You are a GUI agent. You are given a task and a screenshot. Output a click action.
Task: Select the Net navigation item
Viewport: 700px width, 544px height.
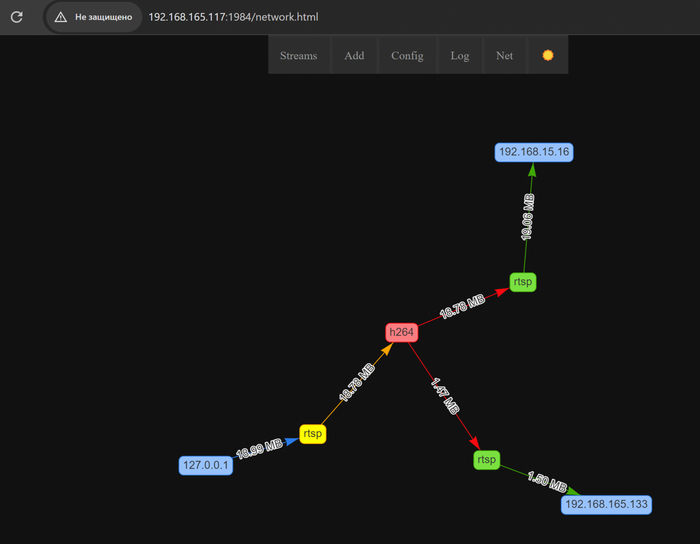pos(504,55)
